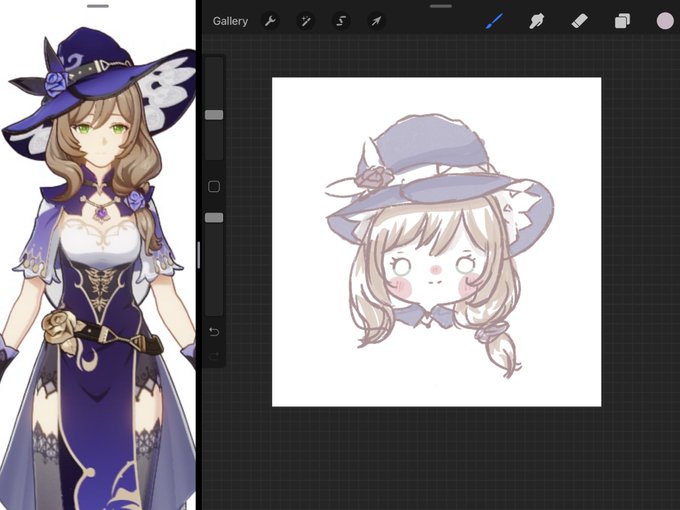
Task: Open the Layers panel
Action: [x=622, y=21]
